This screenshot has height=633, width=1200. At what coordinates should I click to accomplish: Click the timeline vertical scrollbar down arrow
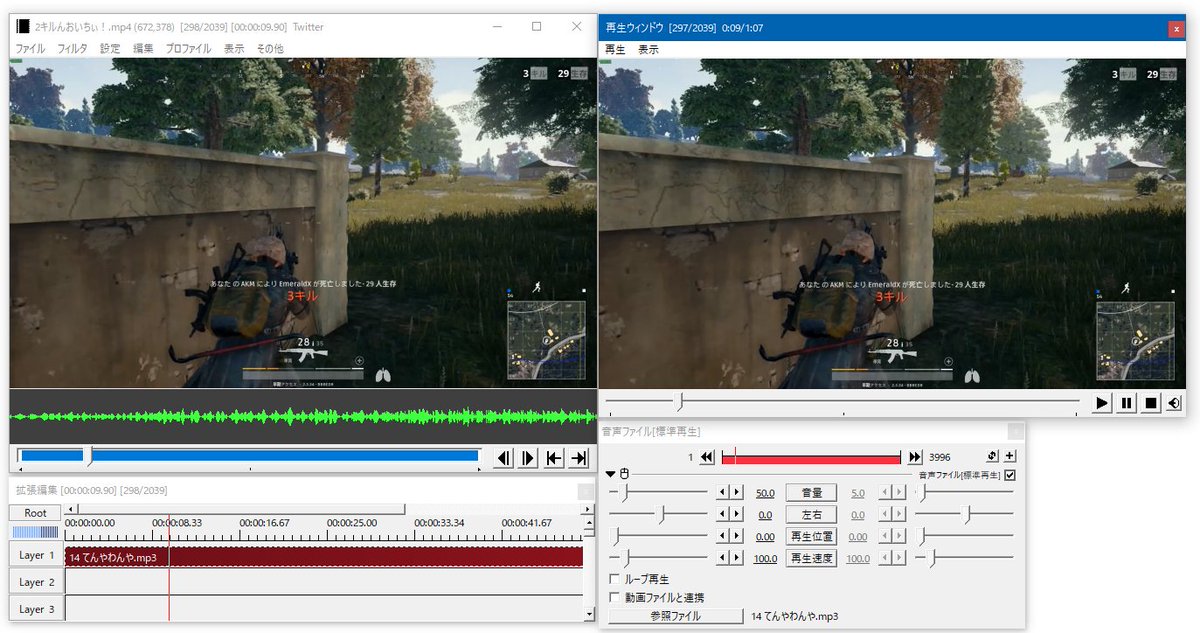click(x=588, y=614)
